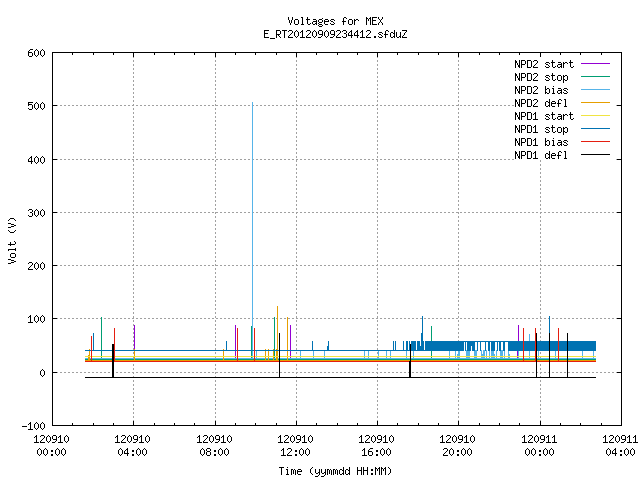Viewport: 640px width, 480px height.
Task: Click the NPD1 start legend label
Action: pyautogui.click(x=544, y=116)
